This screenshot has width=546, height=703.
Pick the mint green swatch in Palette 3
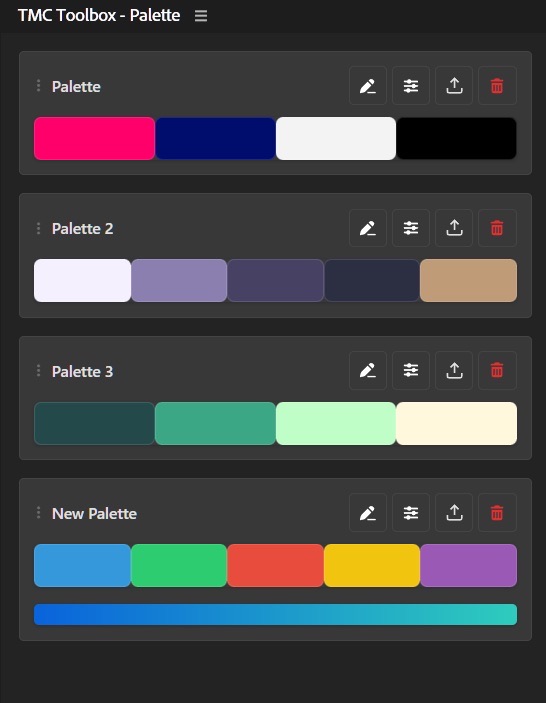pos(336,423)
